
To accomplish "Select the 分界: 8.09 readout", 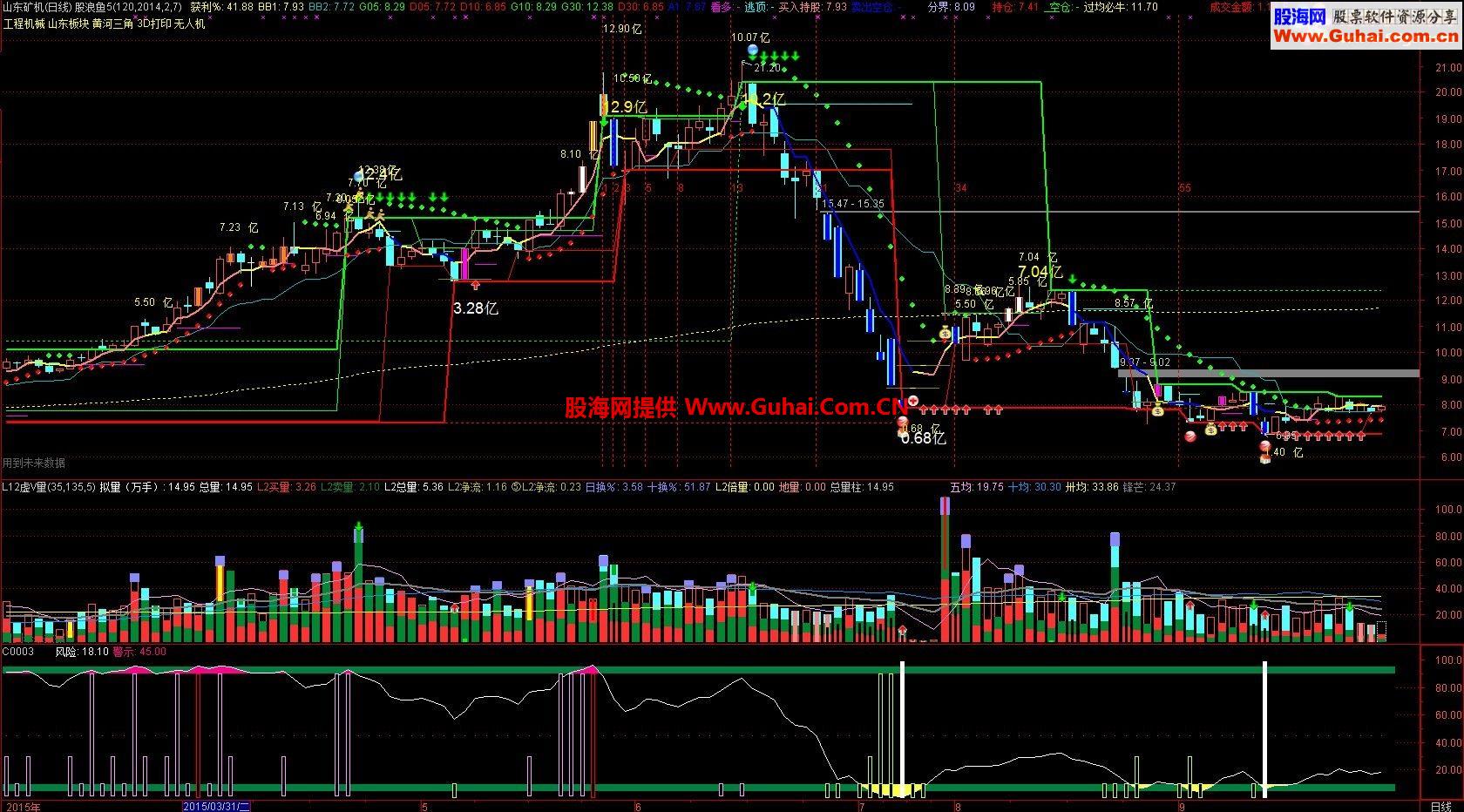I will pyautogui.click(x=951, y=7).
